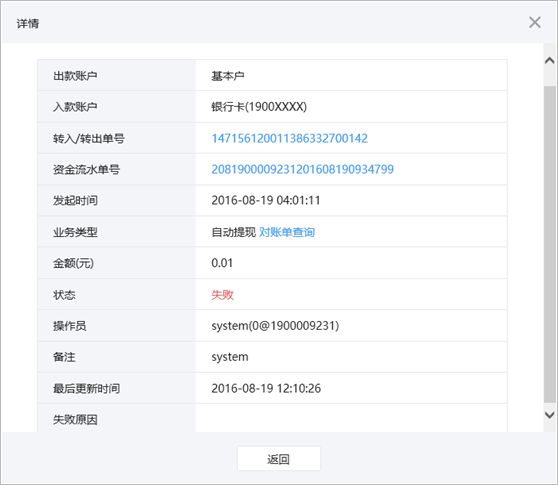Click the 详情 dialog title
This screenshot has width=558, height=485.
click(x=28, y=23)
